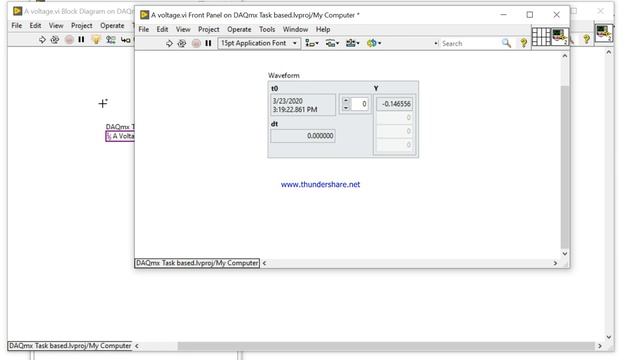Click Front Panel scroll down arrow

[564, 253]
